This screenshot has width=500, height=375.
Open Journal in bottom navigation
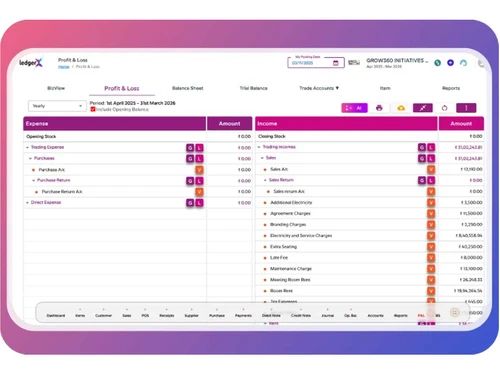[x=327, y=315]
